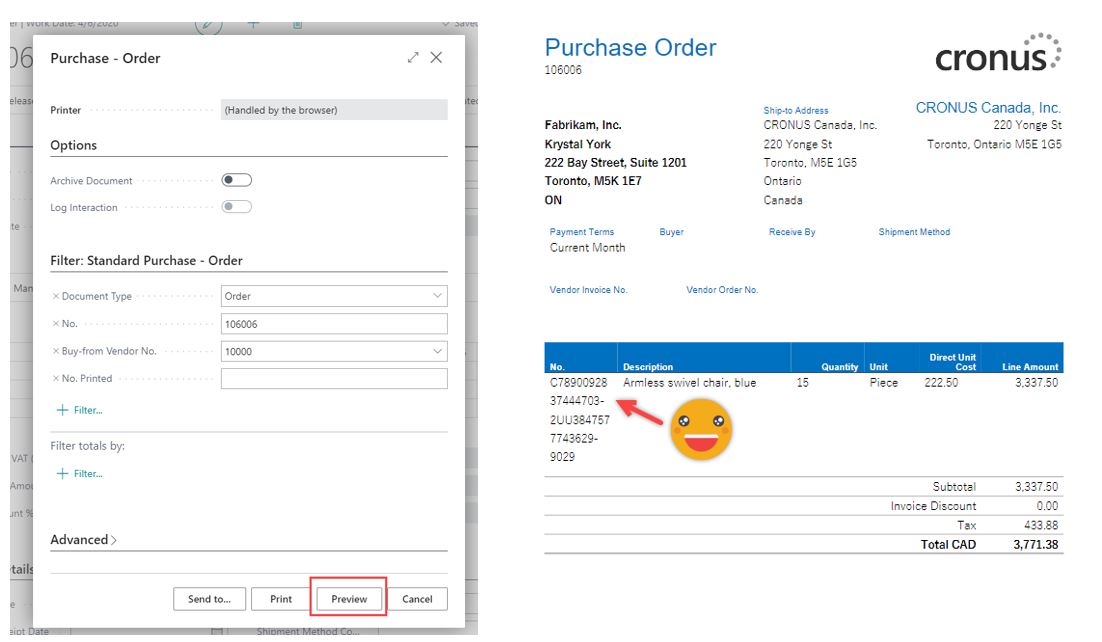Click the Printer field

click(x=334, y=110)
